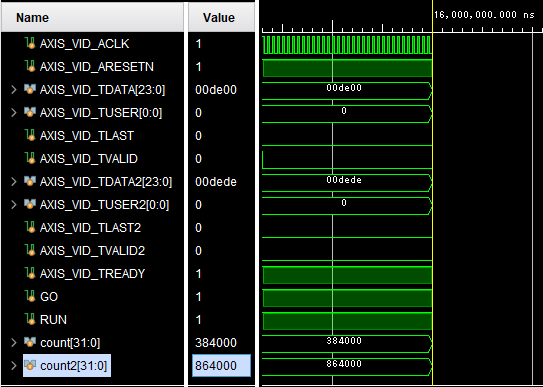Click the AXIS_VID_ARESETN signal icon
Image resolution: width=543 pixels, height=387 pixels.
tap(30, 66)
